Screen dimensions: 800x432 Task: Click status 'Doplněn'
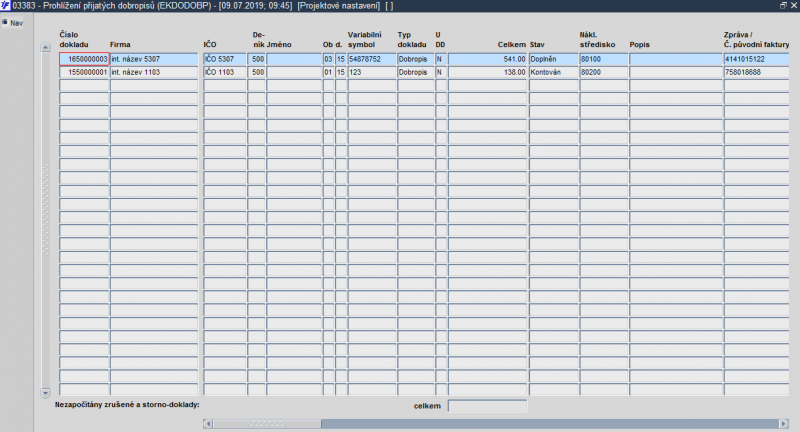tap(554, 59)
